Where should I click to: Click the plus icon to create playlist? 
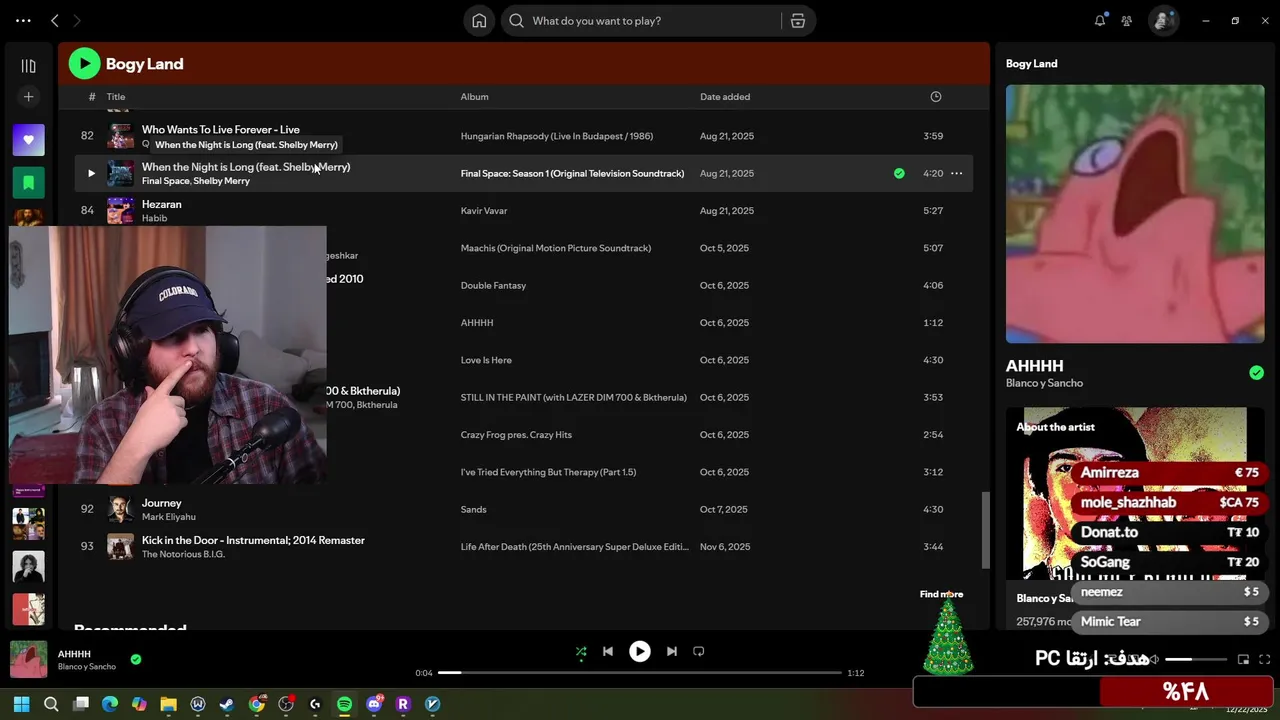point(28,97)
